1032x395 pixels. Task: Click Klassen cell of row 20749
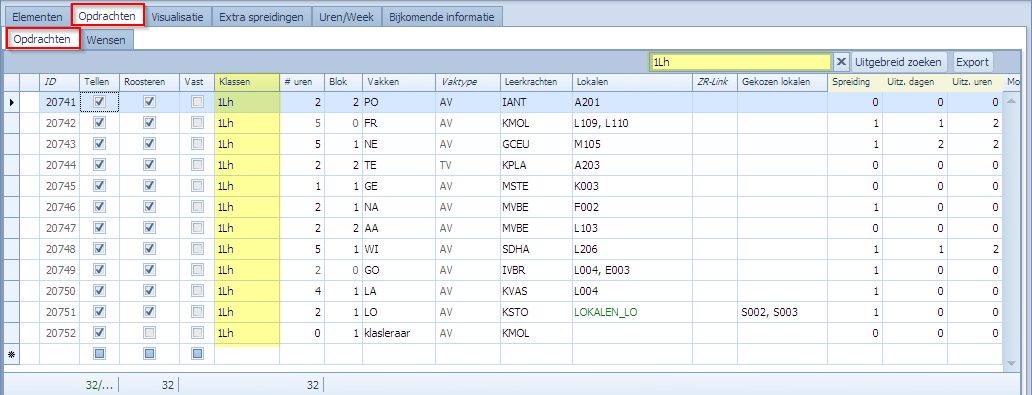(247, 270)
